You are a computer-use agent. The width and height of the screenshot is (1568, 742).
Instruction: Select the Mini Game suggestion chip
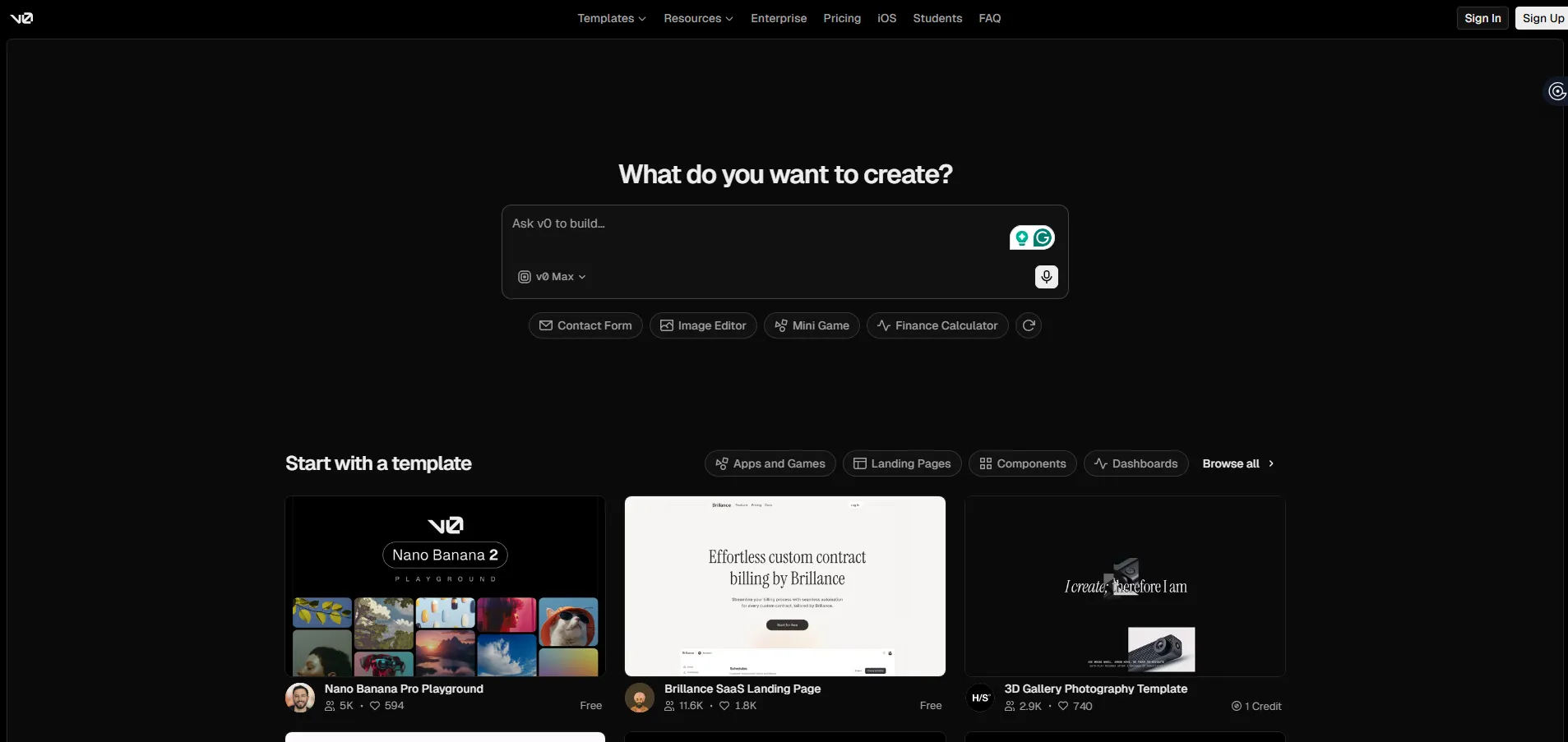click(812, 325)
